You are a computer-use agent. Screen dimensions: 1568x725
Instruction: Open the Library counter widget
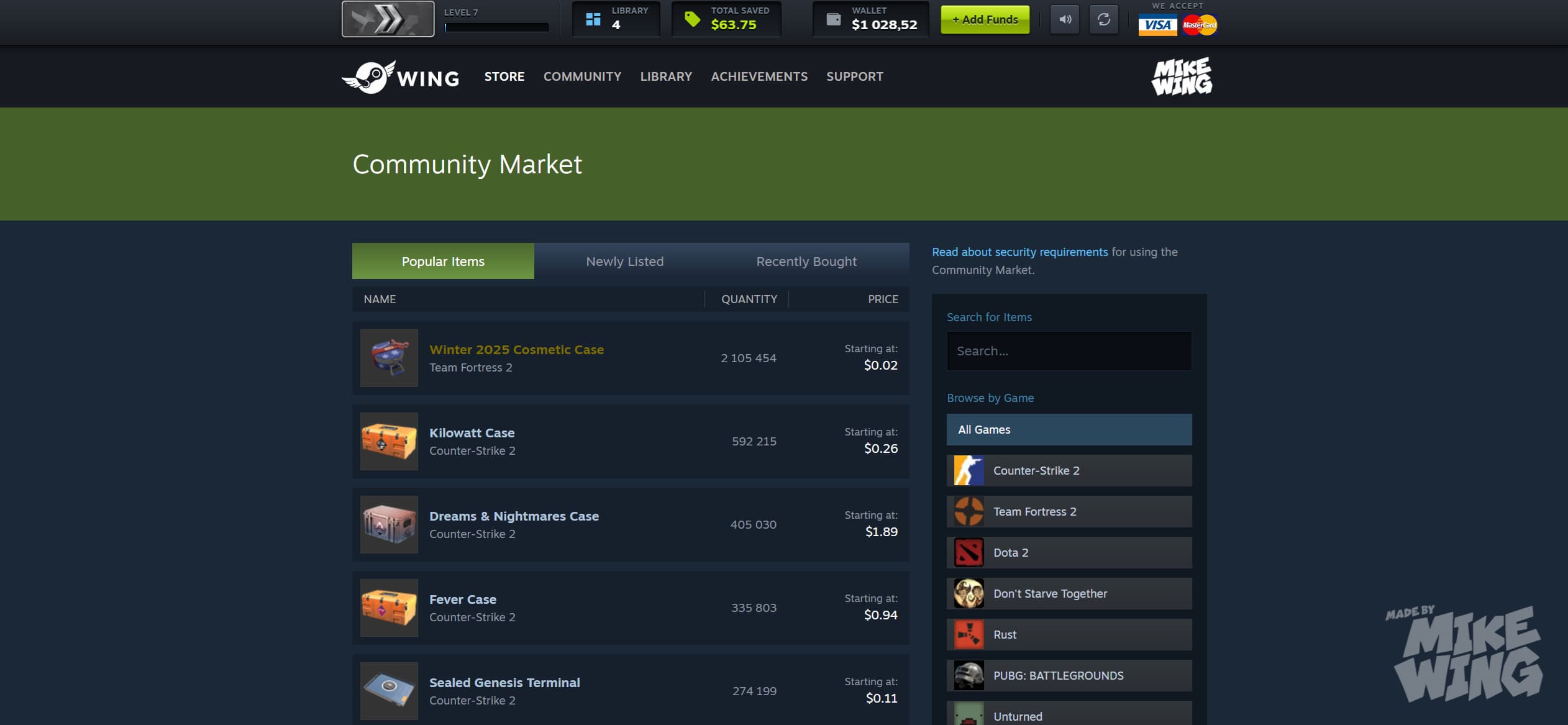pyautogui.click(x=616, y=19)
